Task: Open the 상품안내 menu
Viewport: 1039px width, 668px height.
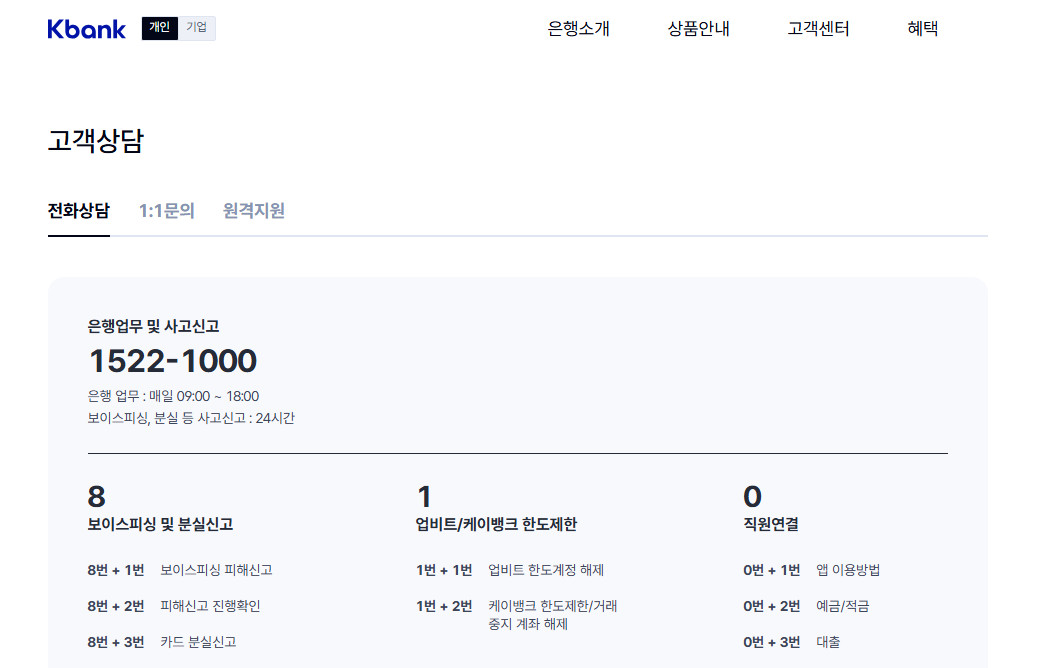Action: pyautogui.click(x=698, y=29)
